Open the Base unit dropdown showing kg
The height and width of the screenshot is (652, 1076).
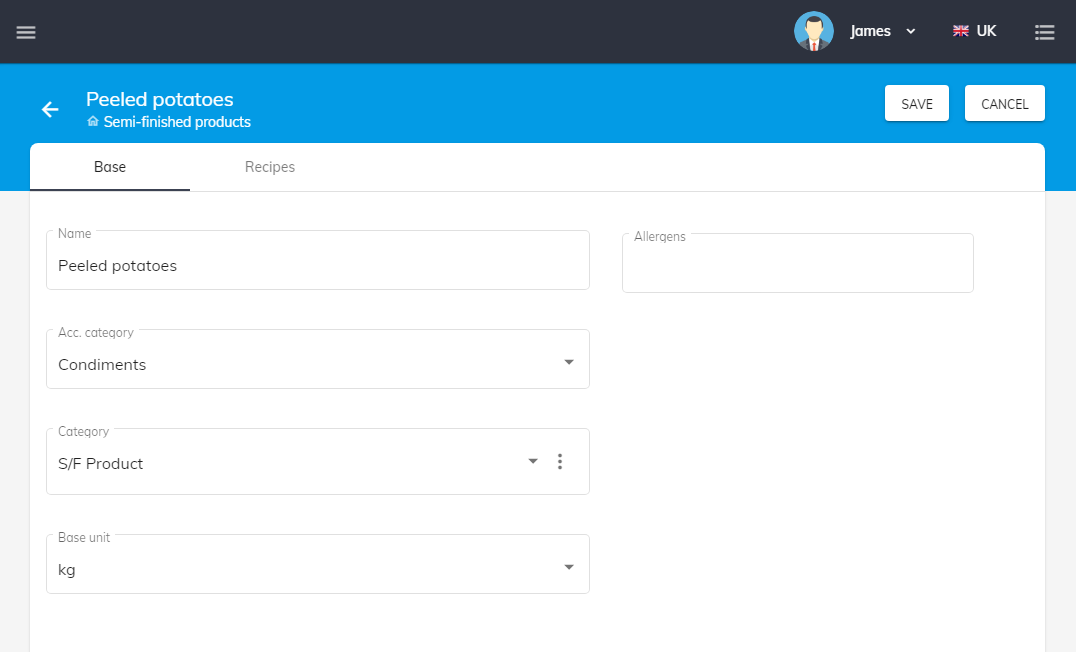pos(317,569)
